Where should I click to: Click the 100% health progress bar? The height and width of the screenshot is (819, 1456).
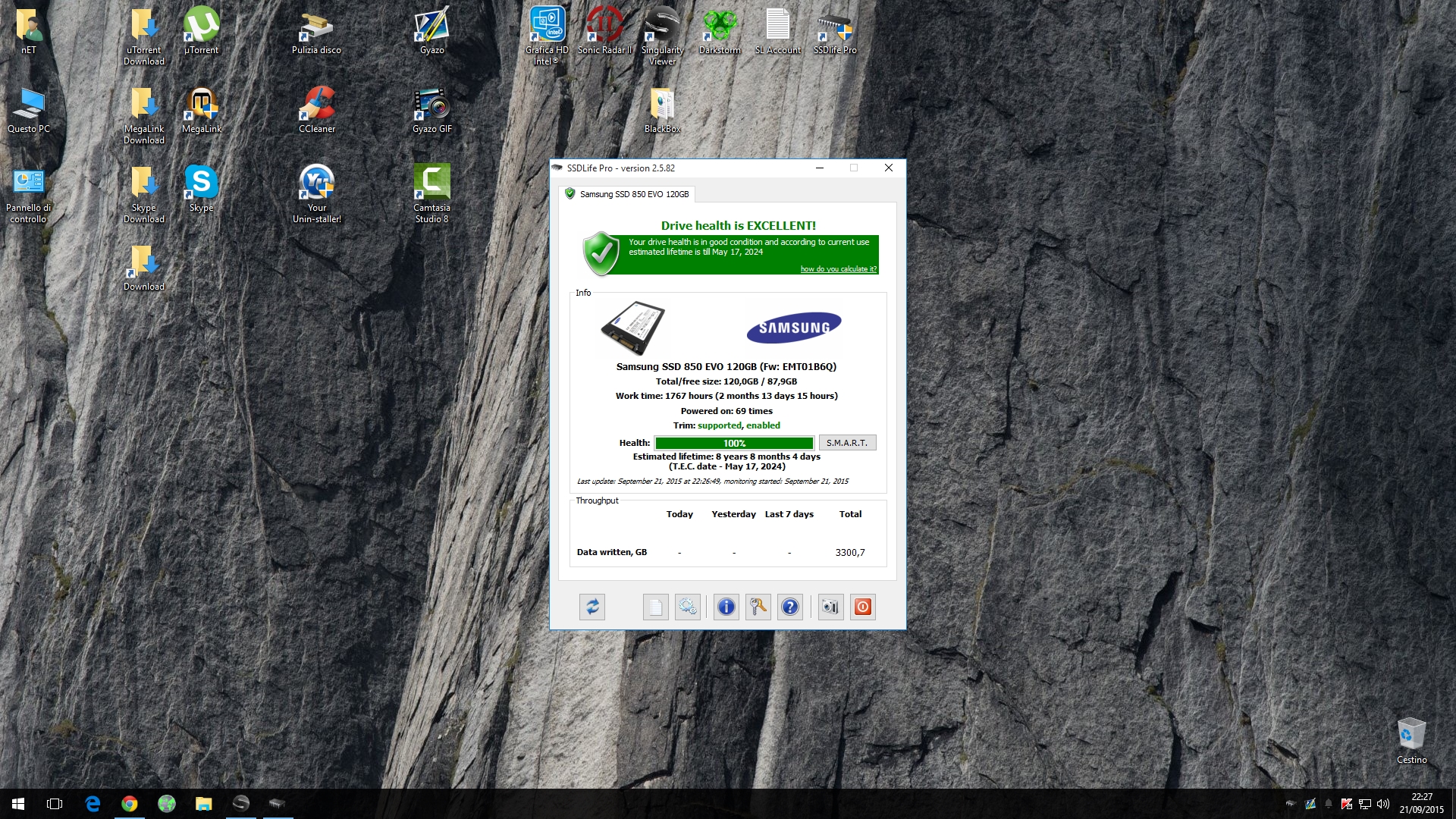coord(734,443)
